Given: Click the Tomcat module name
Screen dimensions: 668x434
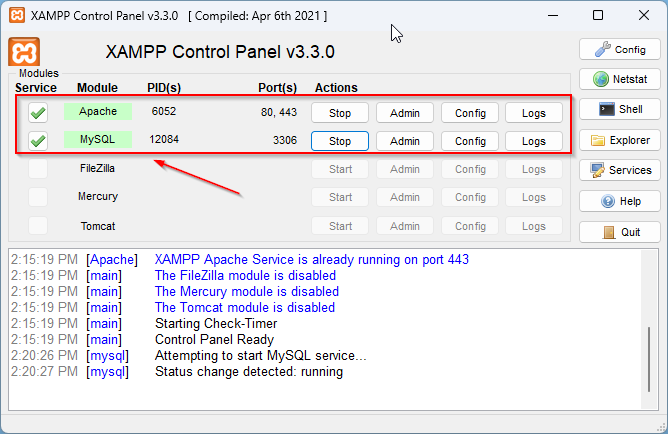Looking at the screenshot, I should [98, 226].
